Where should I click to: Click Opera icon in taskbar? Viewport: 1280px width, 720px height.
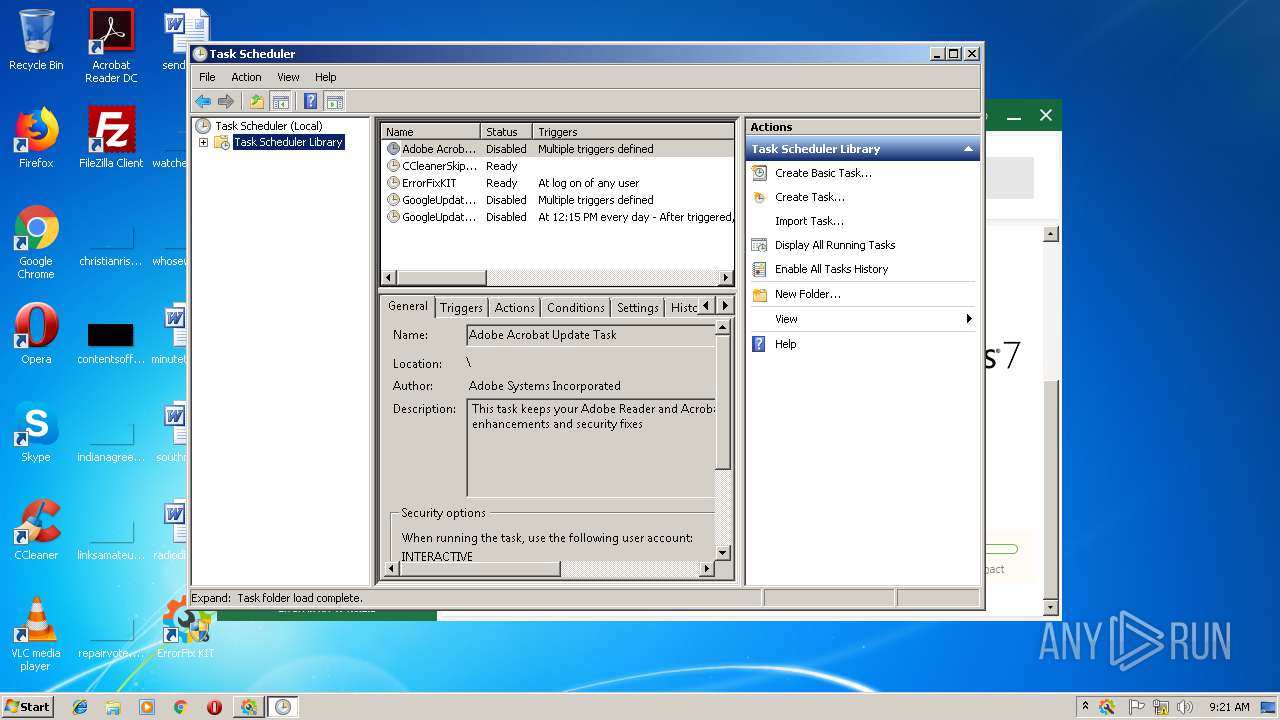point(214,707)
